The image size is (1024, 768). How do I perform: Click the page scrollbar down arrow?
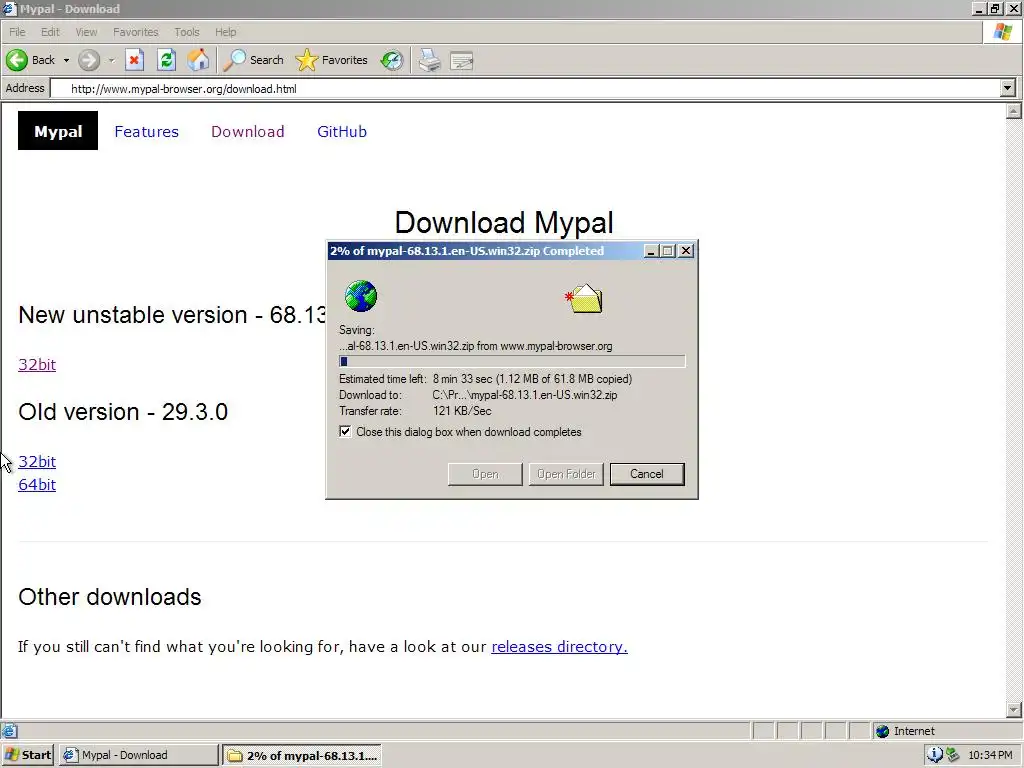1014,710
